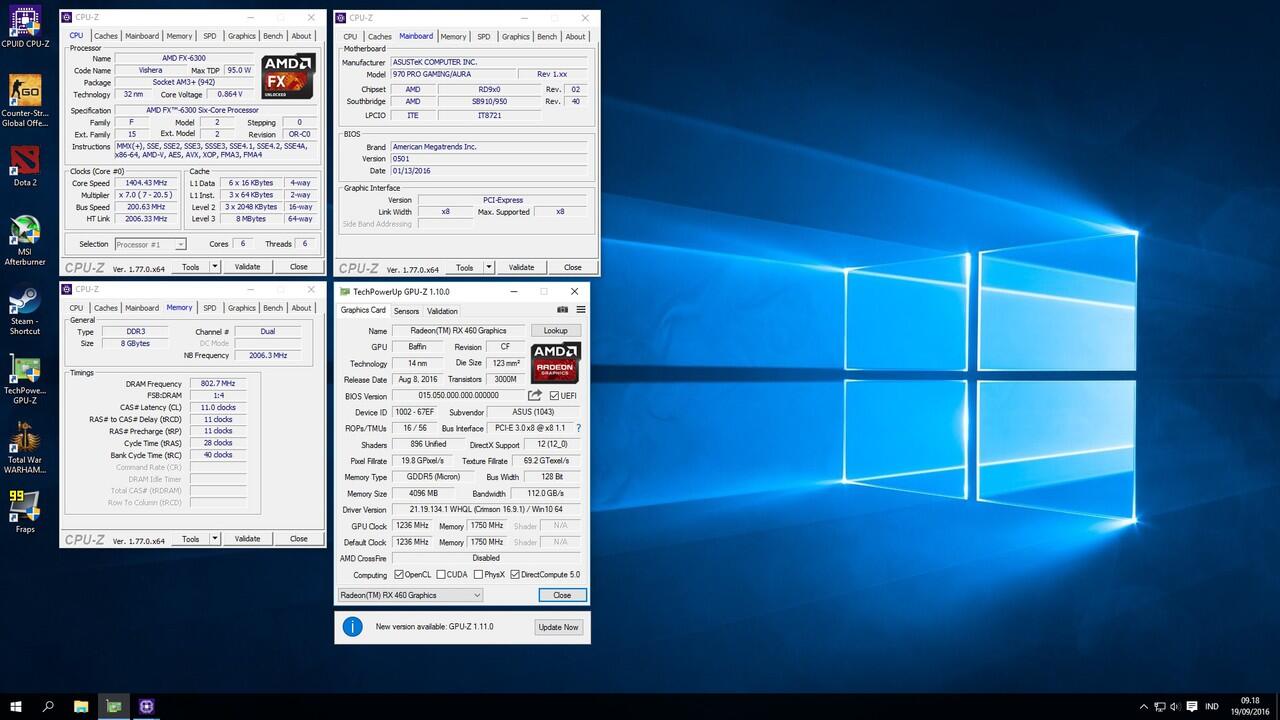Click Validate in CPU-Z CPU window
This screenshot has width=1280, height=720.
pos(247,267)
